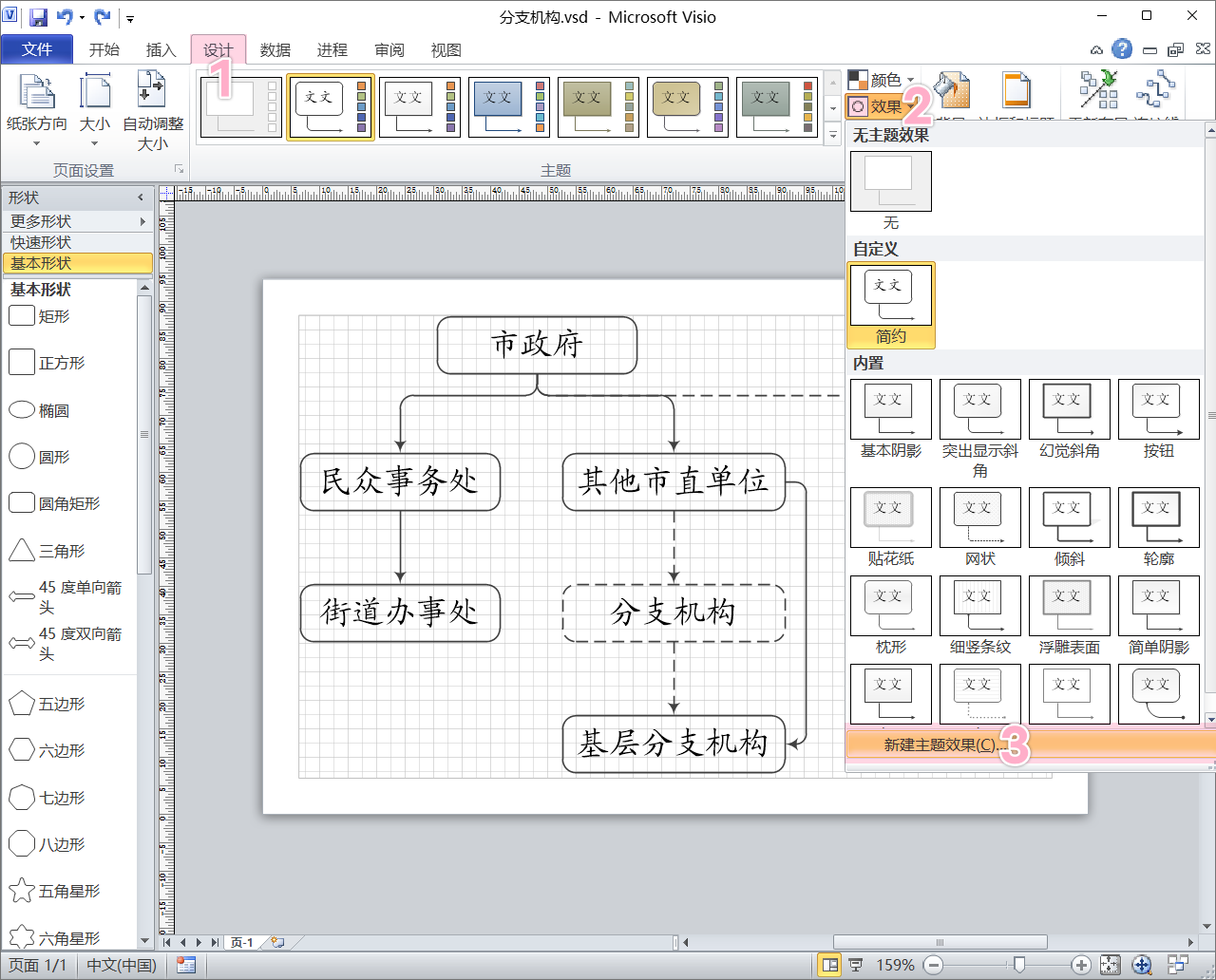
Task: Expand the theme gallery more arrow
Action: click(x=833, y=135)
